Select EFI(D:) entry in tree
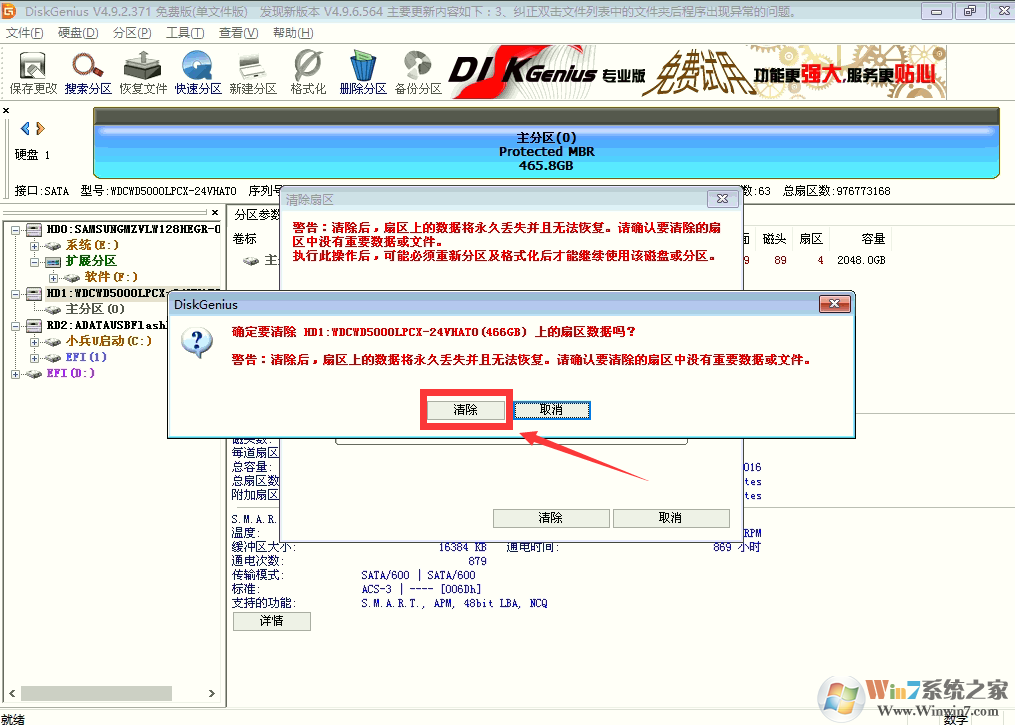The image size is (1015, 725). point(71,373)
